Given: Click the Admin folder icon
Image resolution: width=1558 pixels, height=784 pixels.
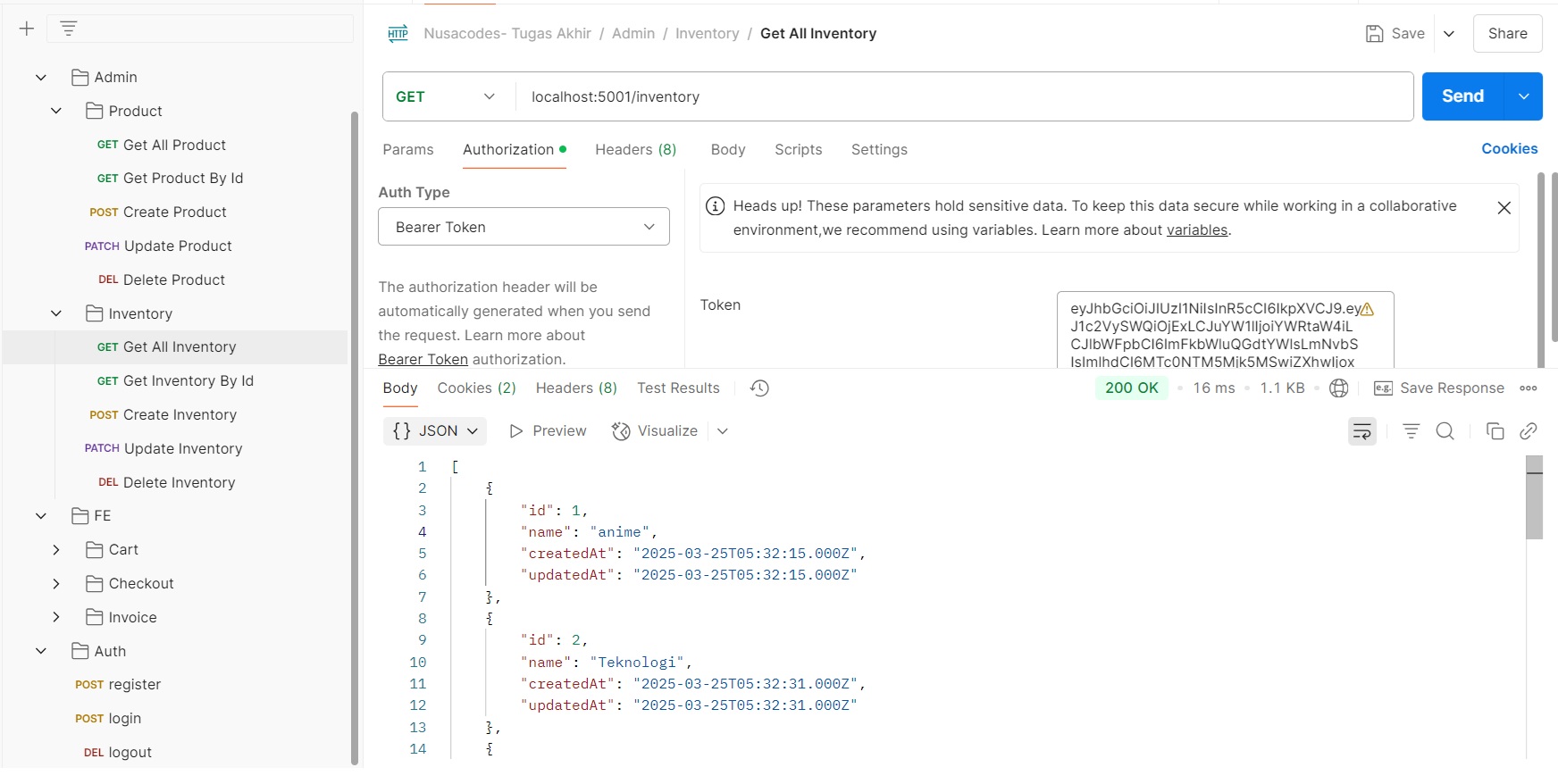Looking at the screenshot, I should click(x=80, y=78).
